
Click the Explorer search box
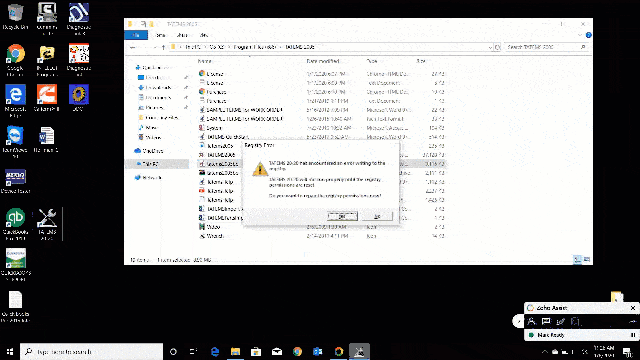pyautogui.click(x=547, y=47)
